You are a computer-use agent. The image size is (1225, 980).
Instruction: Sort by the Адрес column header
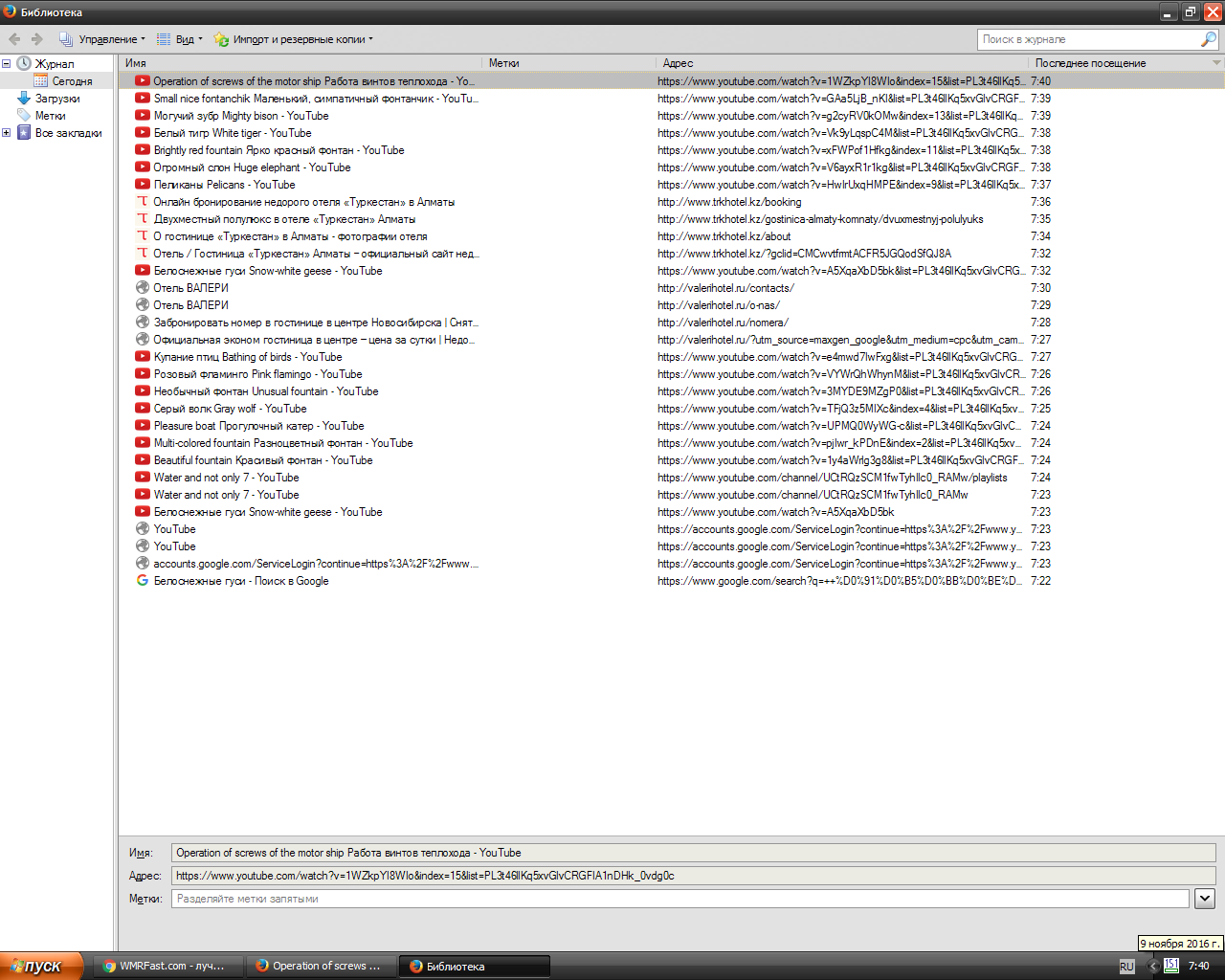tap(842, 63)
